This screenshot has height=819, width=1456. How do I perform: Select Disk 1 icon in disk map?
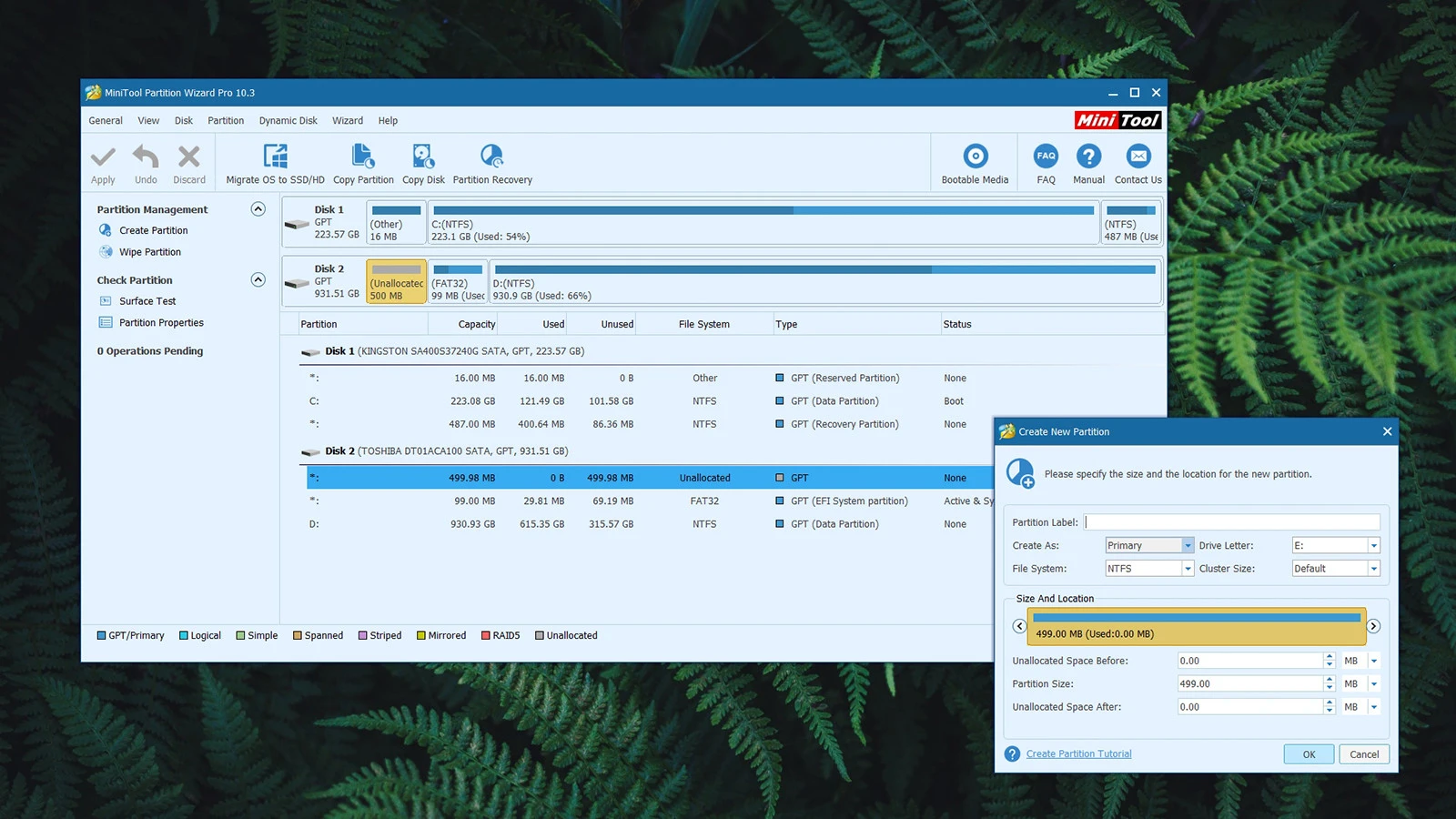pos(297,224)
